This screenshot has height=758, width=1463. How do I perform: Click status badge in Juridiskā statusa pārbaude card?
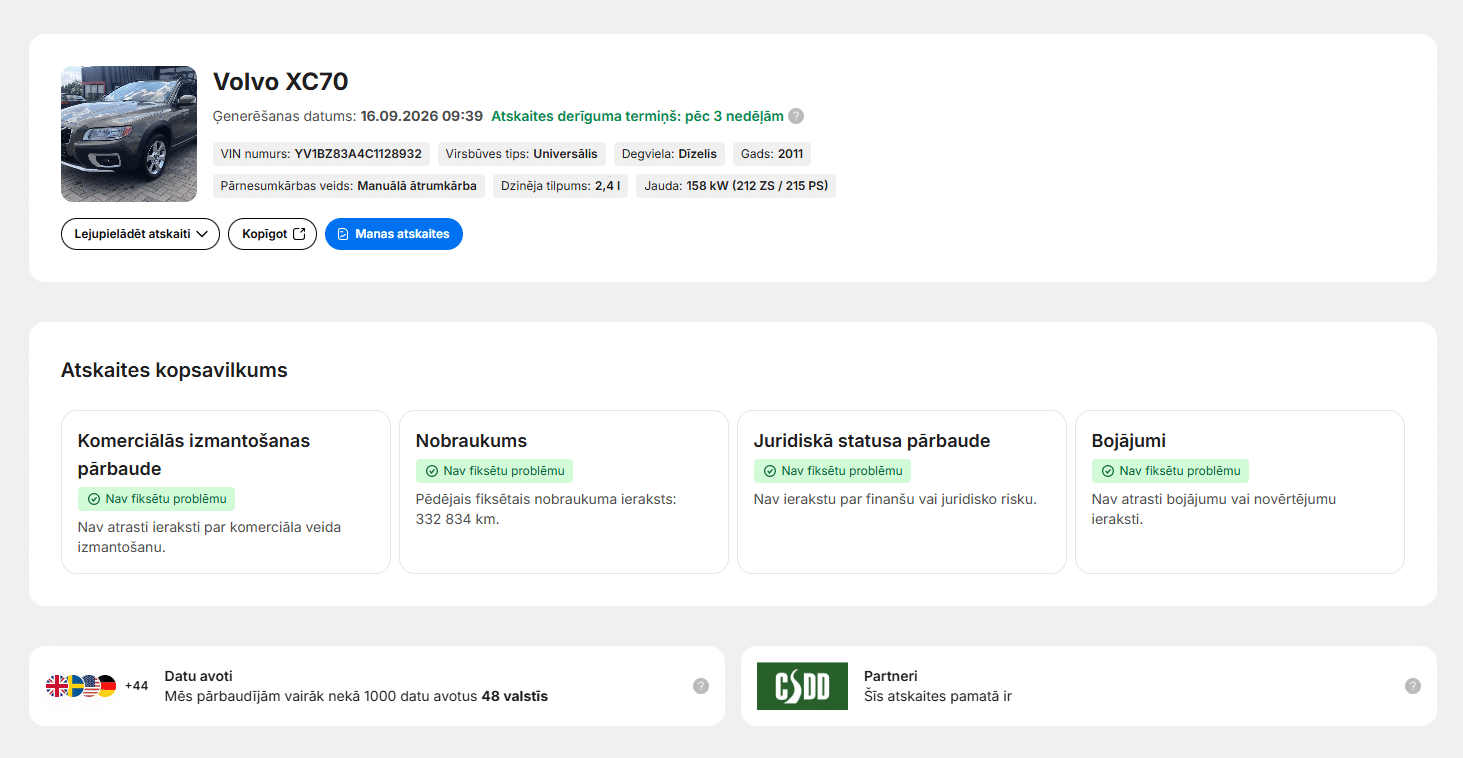coord(832,471)
